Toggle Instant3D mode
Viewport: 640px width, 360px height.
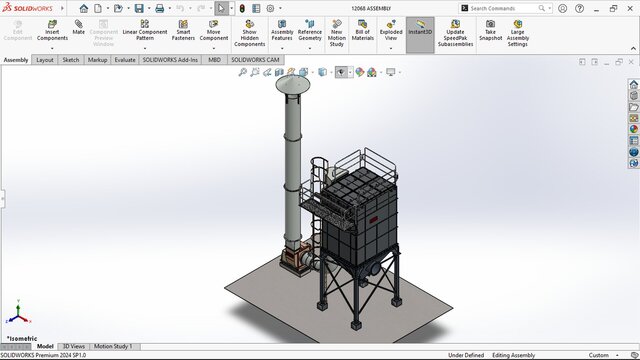pyautogui.click(x=420, y=35)
